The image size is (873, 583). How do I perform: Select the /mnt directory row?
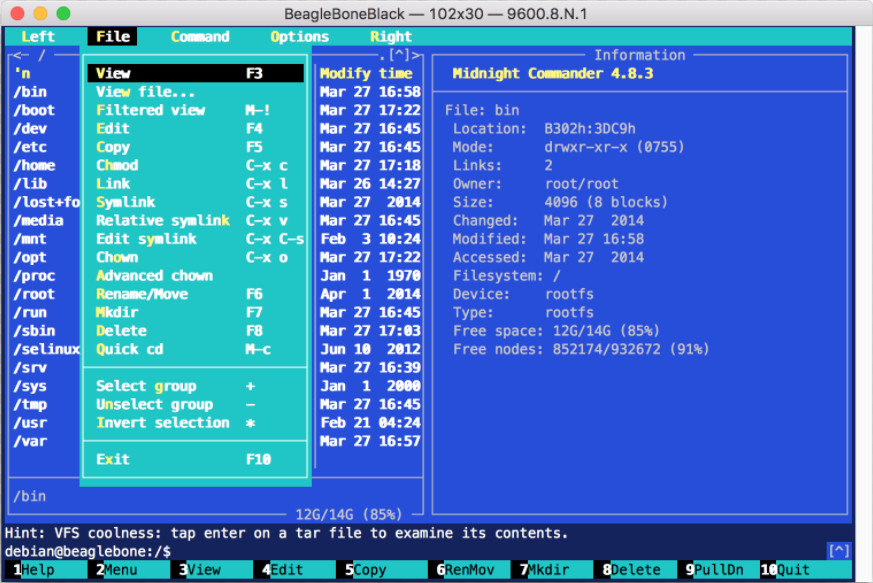[x=31, y=238]
